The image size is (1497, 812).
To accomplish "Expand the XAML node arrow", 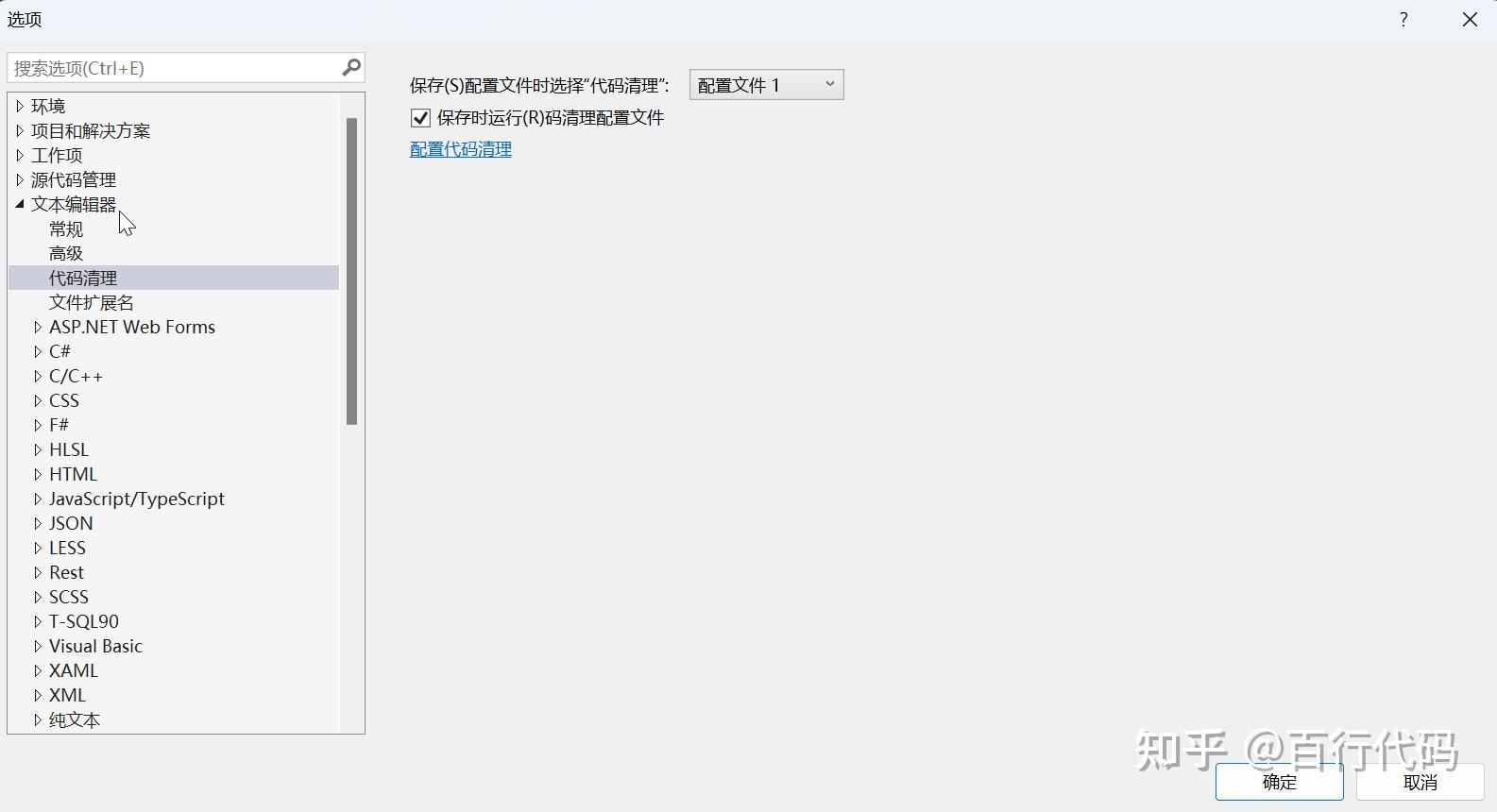I will [38, 670].
